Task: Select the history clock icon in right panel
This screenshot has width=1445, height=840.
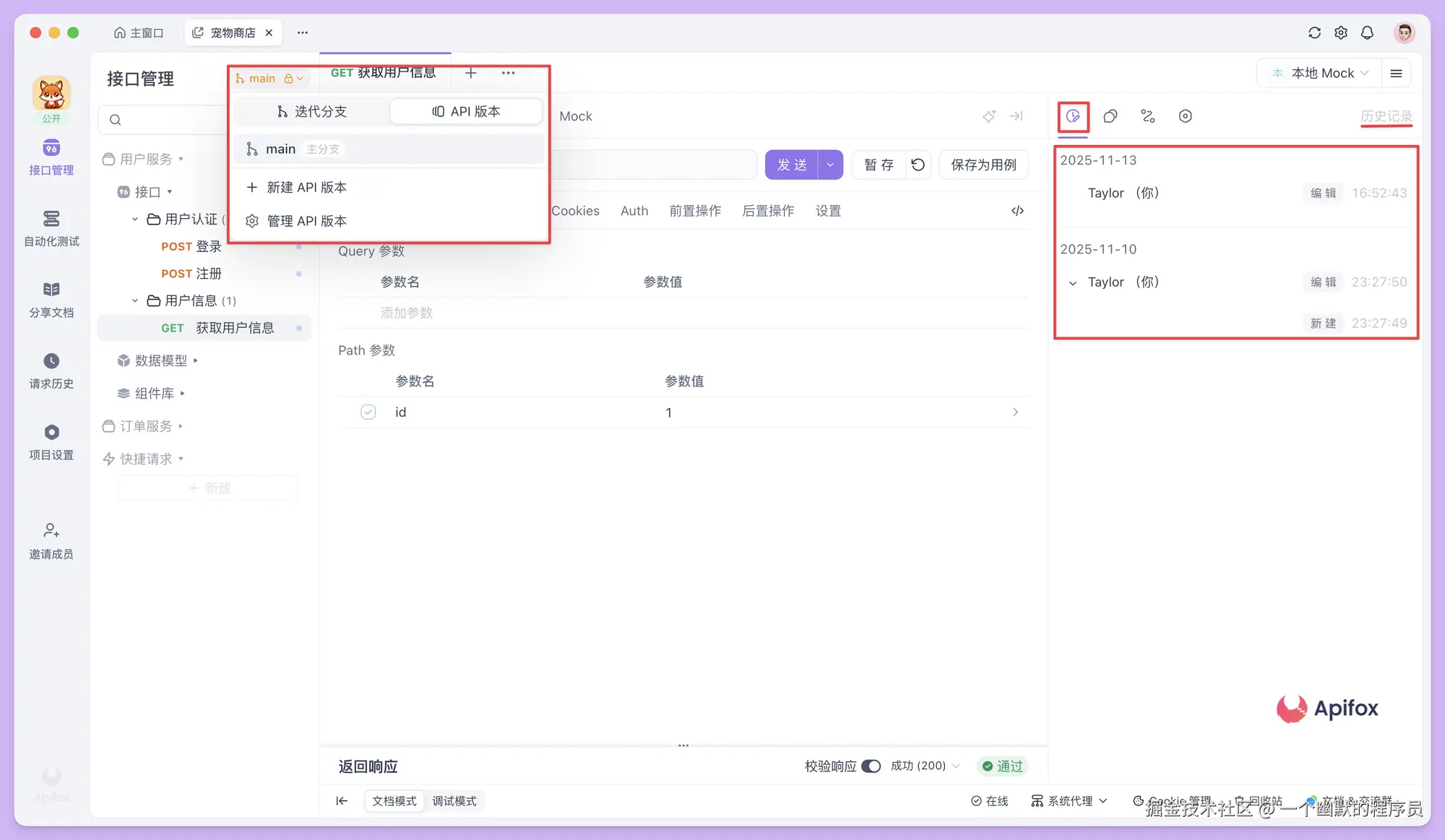Action: pos(1073,116)
